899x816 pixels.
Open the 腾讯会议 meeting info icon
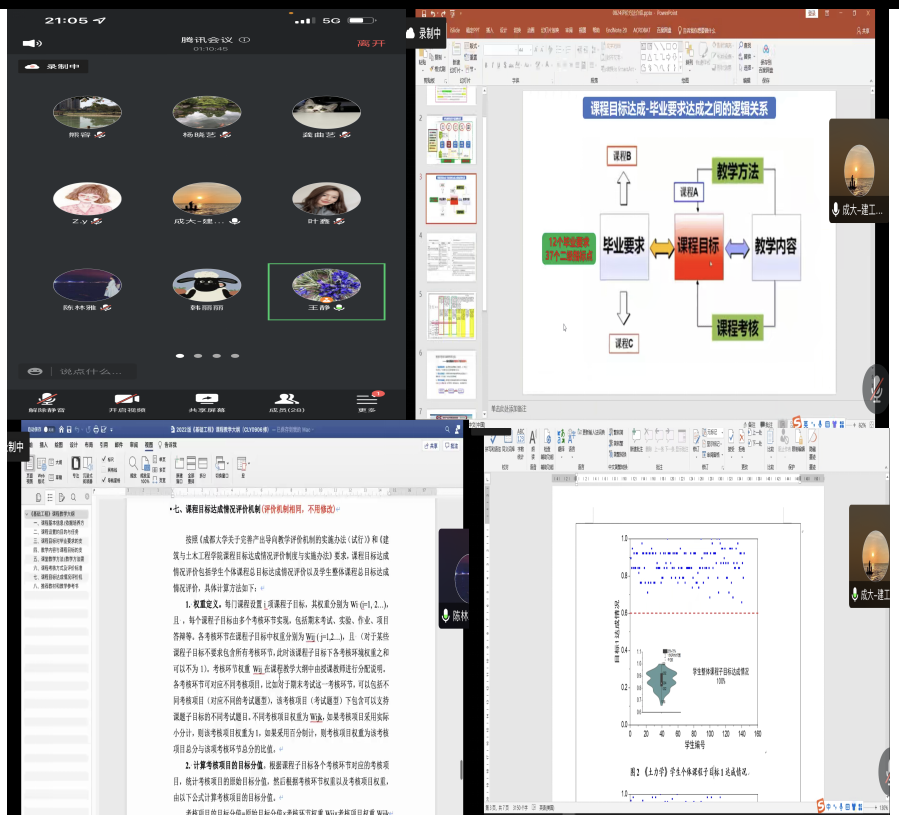[x=245, y=40]
